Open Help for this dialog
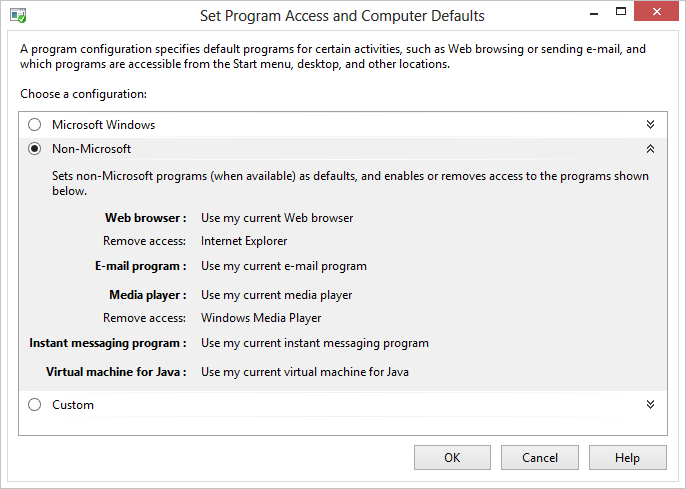686x489 pixels. (627, 457)
